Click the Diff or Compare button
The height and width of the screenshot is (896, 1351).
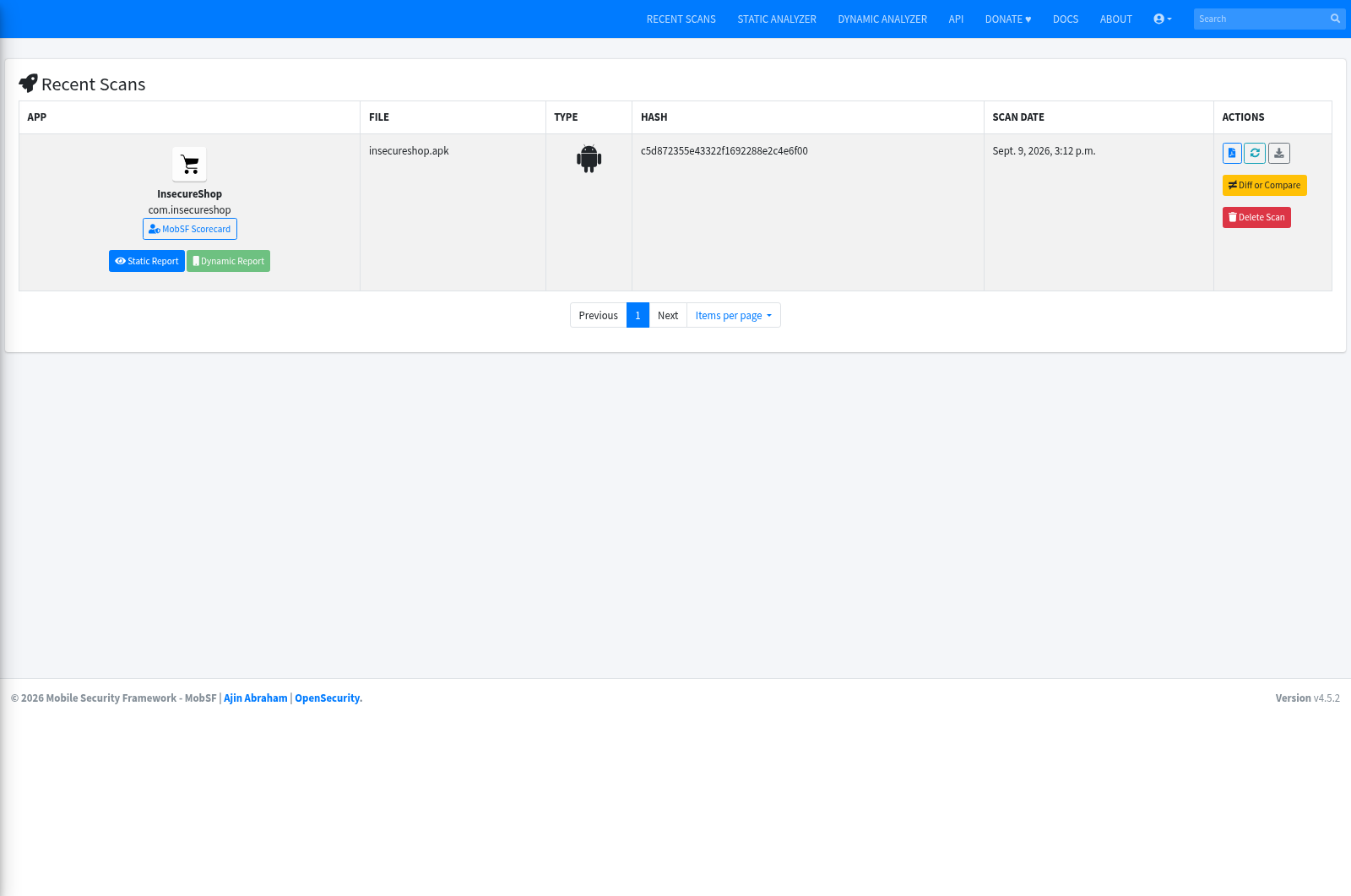pos(1264,185)
